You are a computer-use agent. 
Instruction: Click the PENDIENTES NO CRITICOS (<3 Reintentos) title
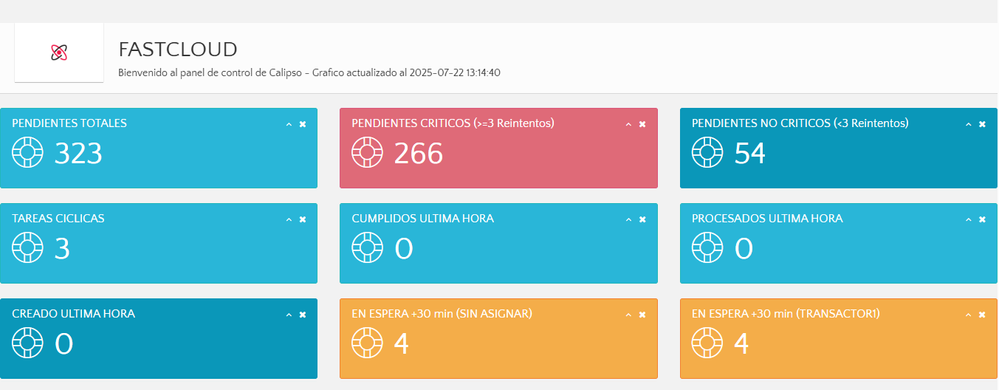click(800, 123)
